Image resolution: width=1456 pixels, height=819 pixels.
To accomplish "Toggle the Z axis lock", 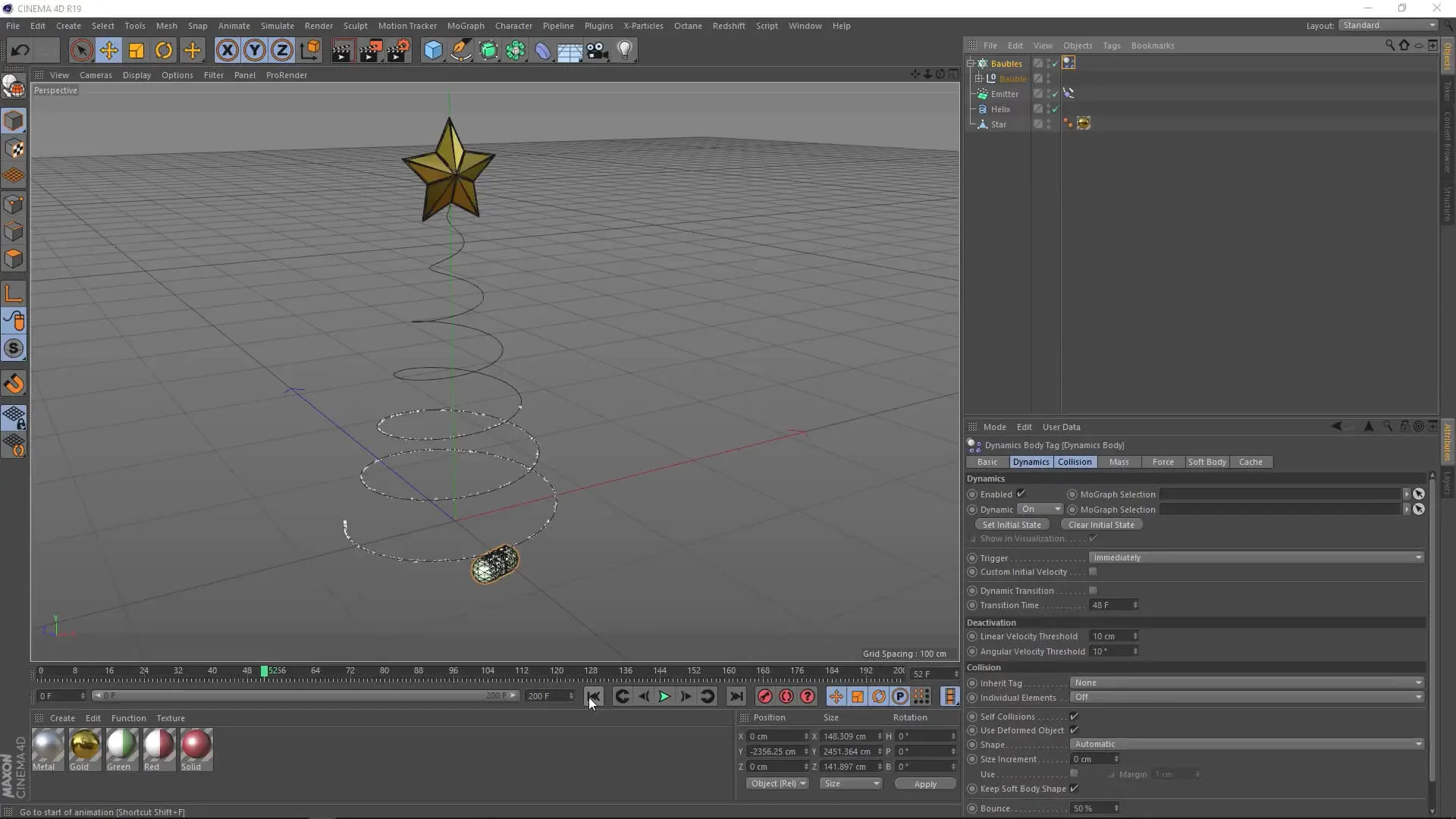I will [282, 51].
